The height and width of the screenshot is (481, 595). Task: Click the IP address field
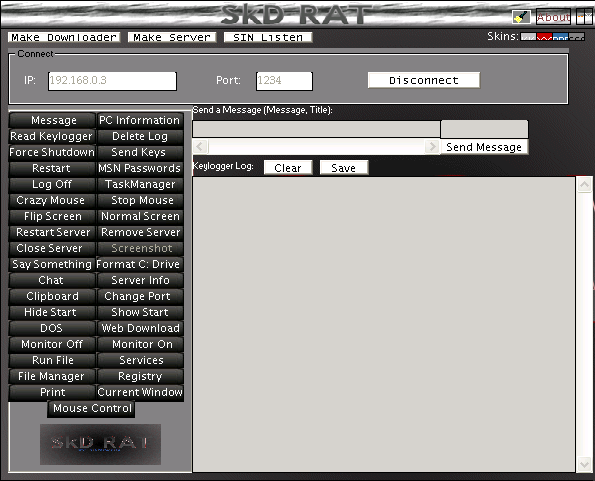click(112, 81)
